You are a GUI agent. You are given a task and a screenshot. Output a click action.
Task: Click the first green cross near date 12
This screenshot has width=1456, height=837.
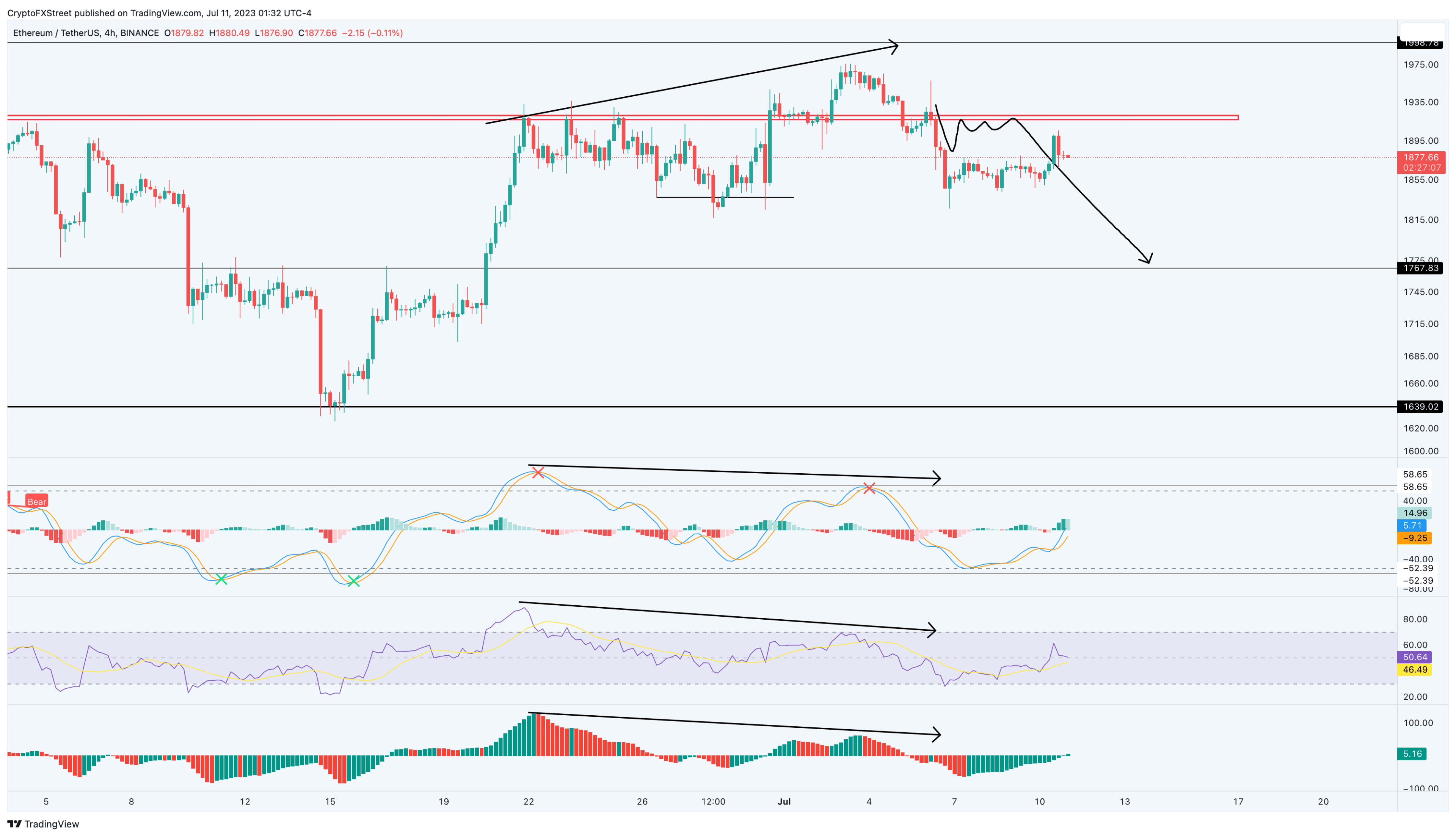[x=221, y=579]
